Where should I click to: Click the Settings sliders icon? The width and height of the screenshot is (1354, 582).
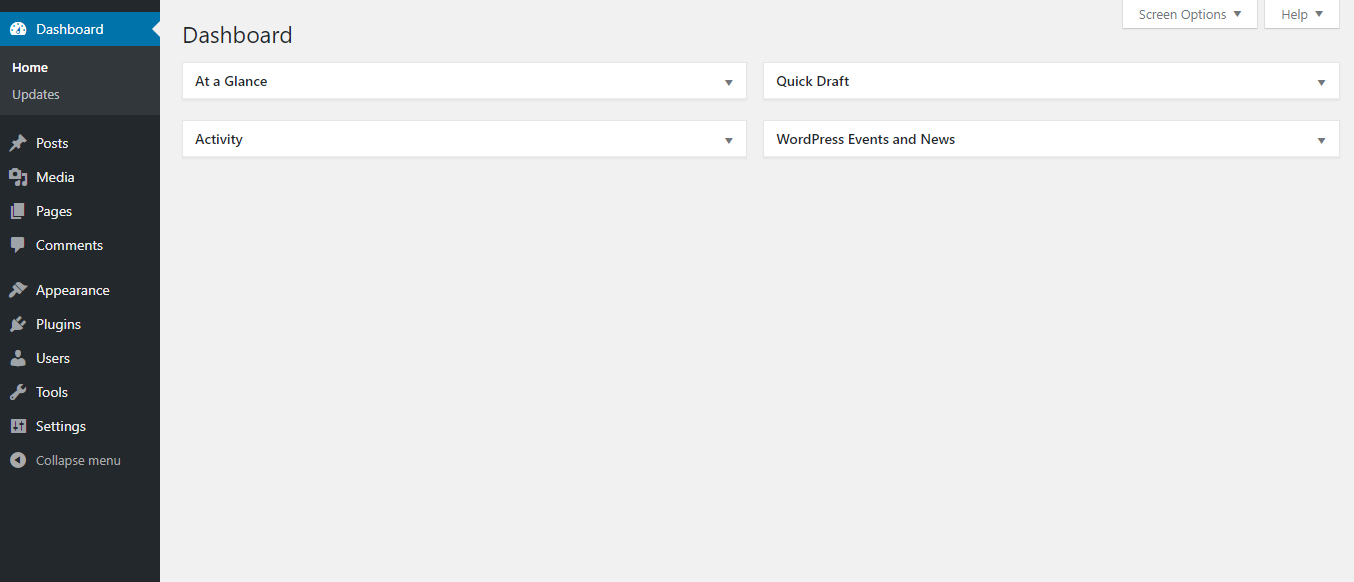tap(18, 426)
